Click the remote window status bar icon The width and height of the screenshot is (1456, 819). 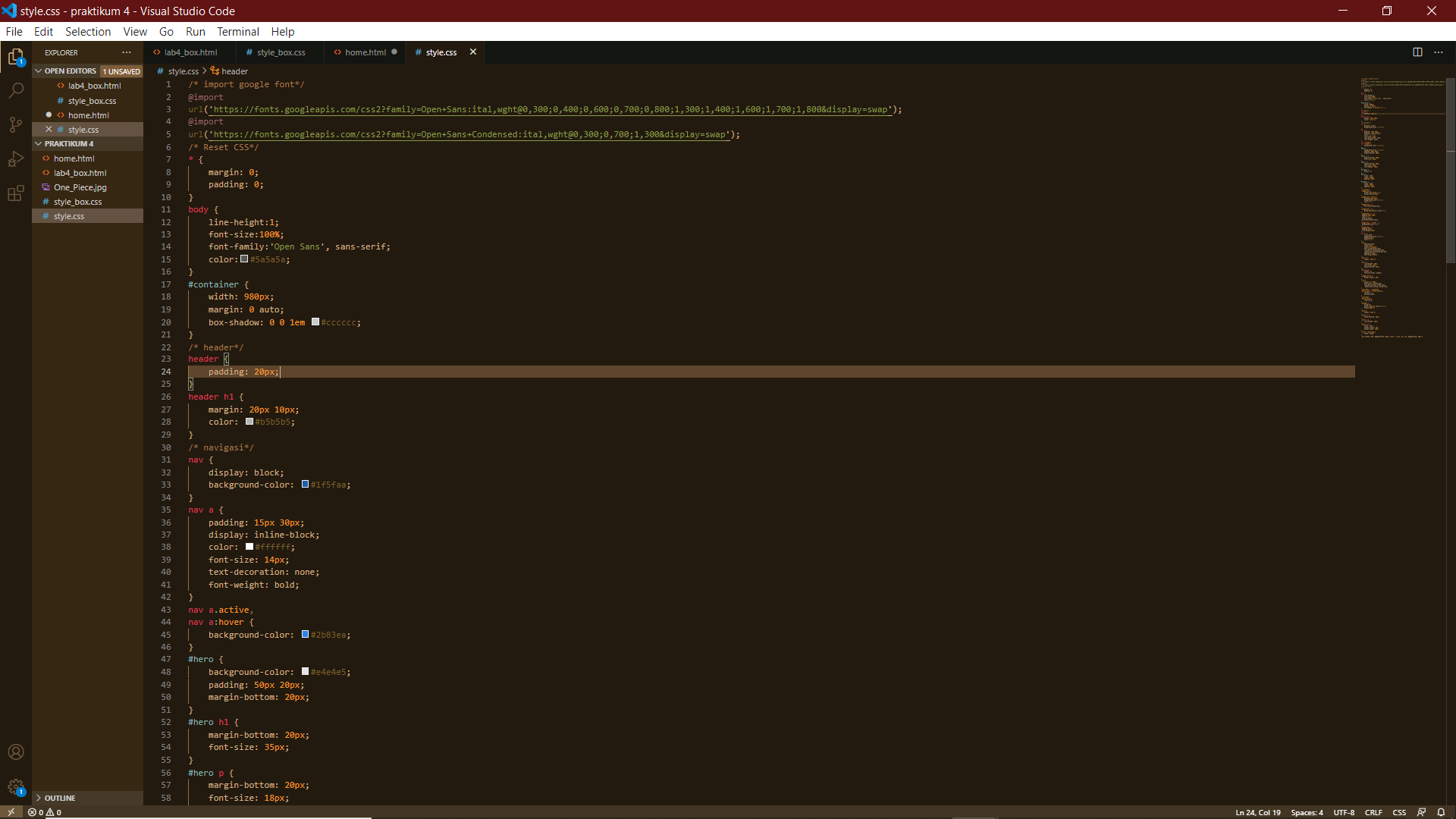point(11,812)
